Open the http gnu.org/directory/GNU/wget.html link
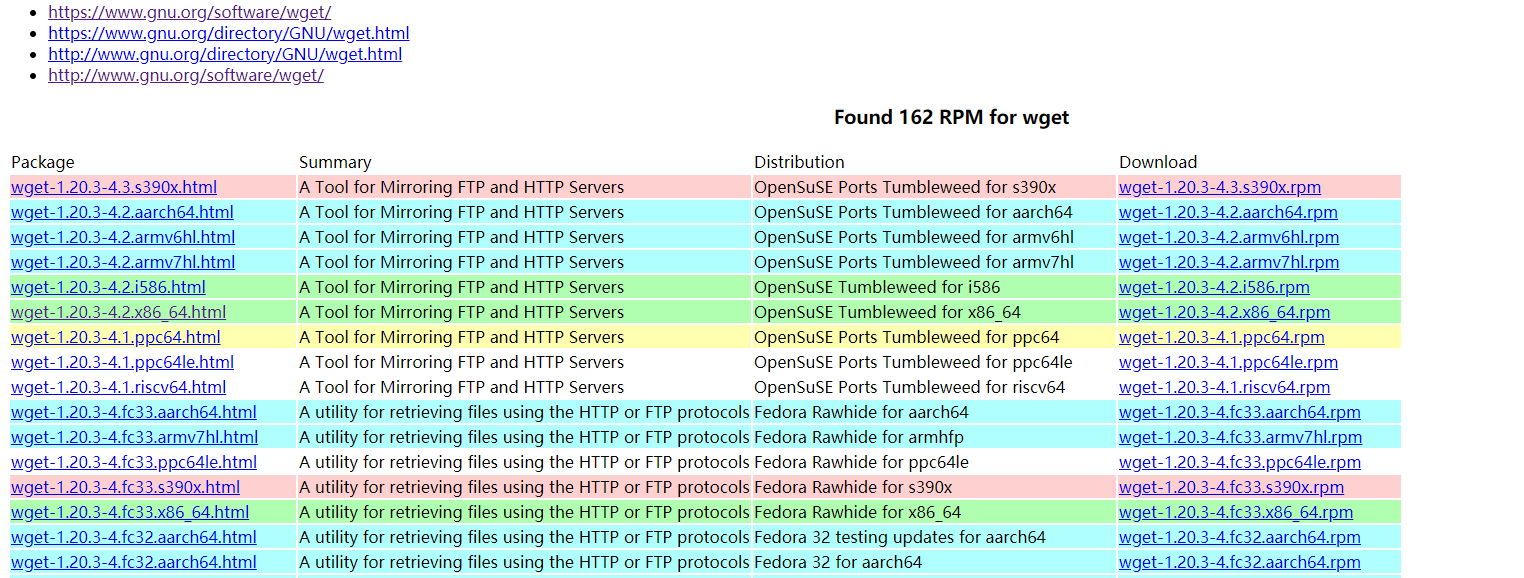 pyautogui.click(x=224, y=54)
